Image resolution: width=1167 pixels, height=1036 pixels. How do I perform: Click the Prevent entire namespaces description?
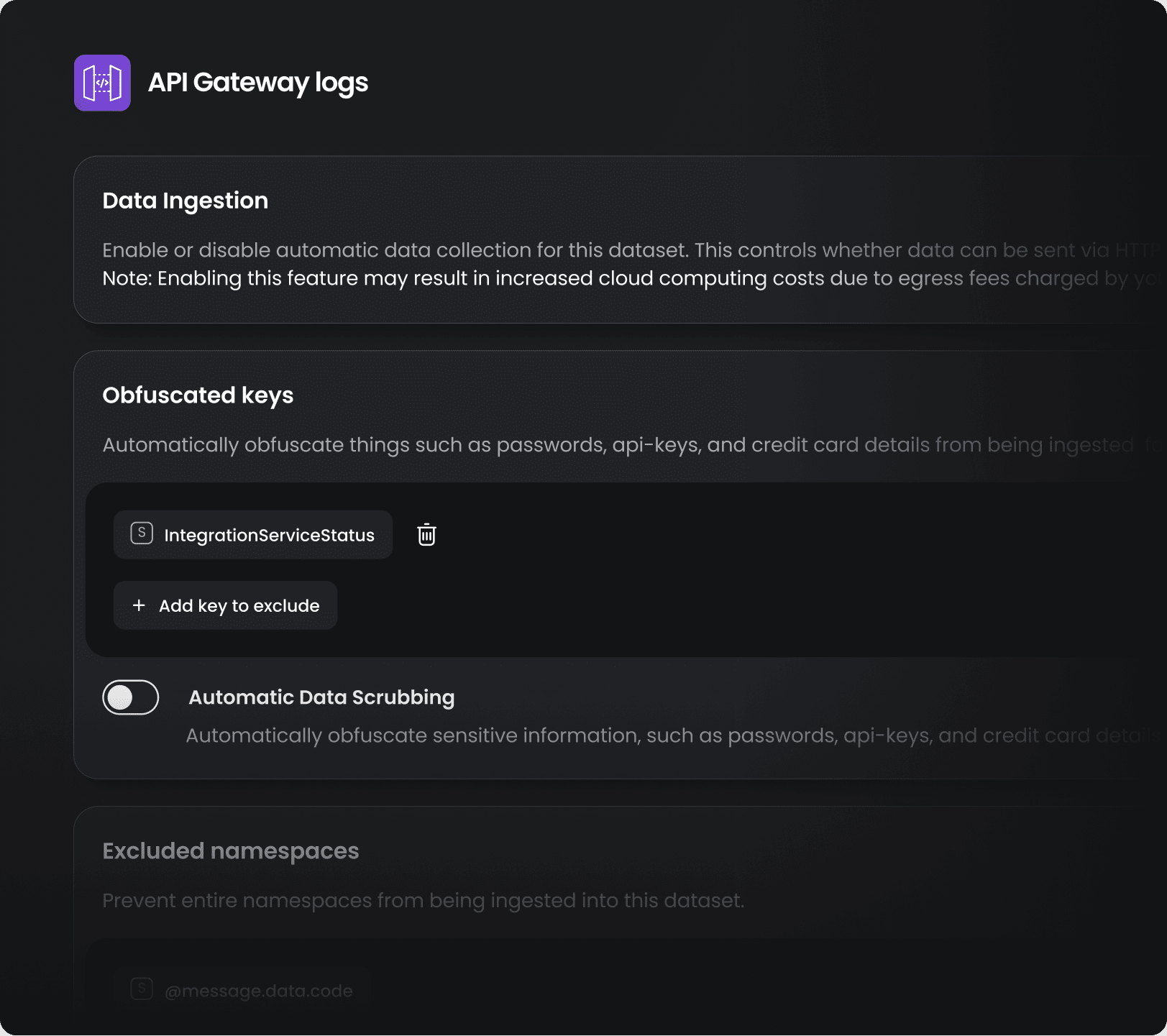423,901
